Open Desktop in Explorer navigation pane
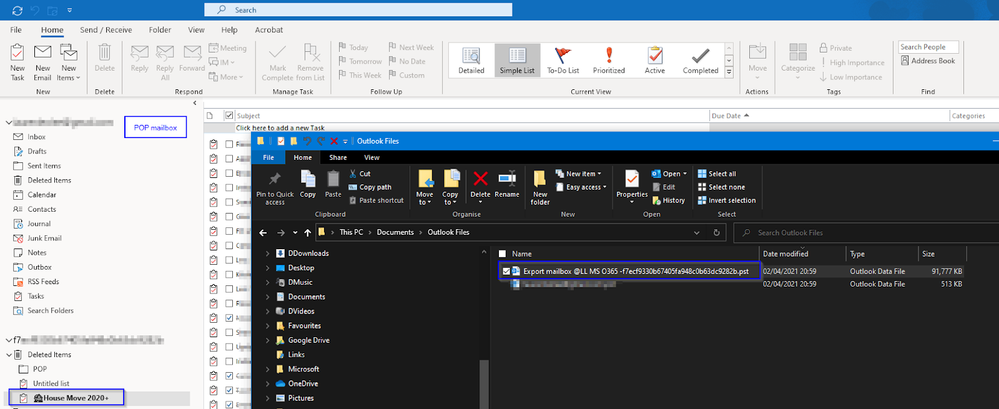The image size is (999, 409). pos(301,268)
